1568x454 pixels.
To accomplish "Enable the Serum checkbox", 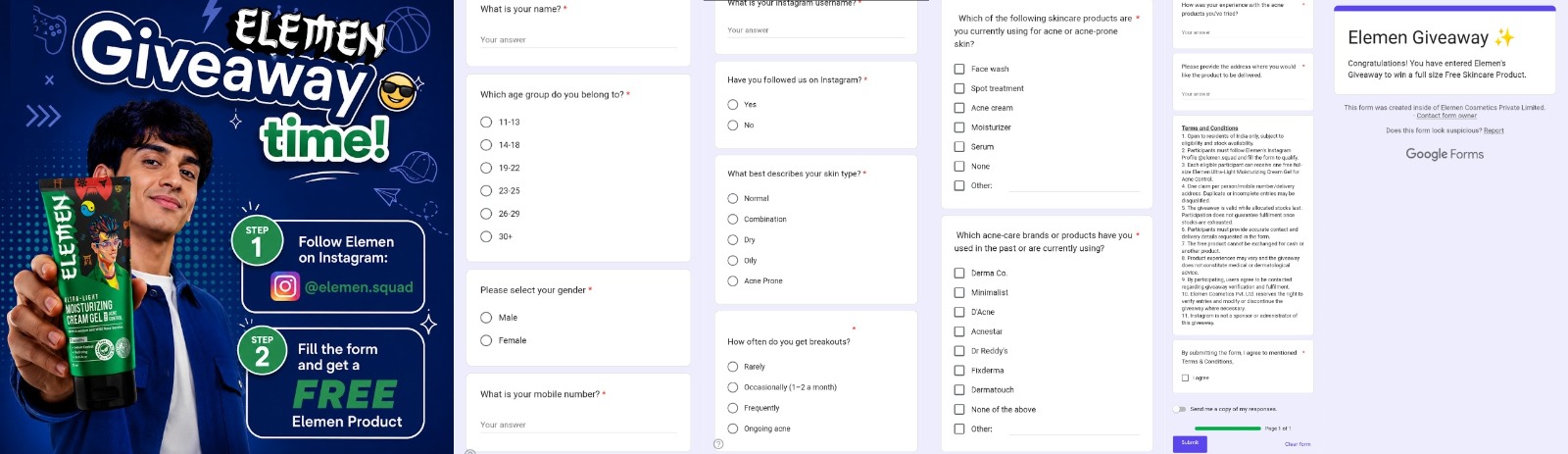I will coord(959,146).
